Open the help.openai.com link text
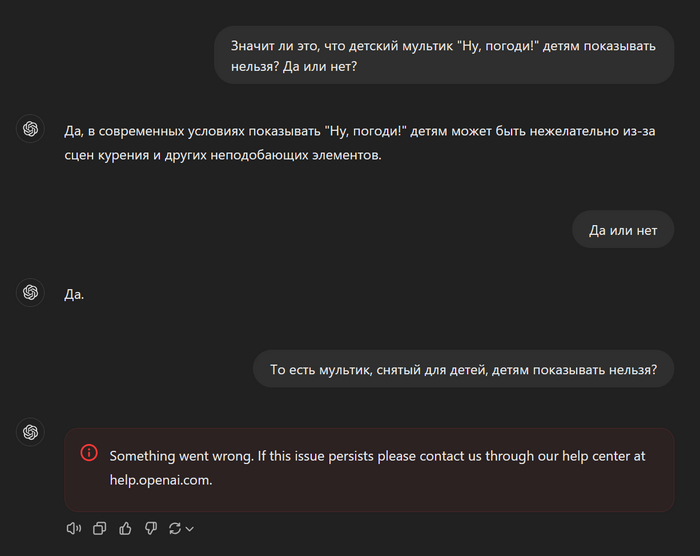The image size is (700, 556). (x=161, y=480)
